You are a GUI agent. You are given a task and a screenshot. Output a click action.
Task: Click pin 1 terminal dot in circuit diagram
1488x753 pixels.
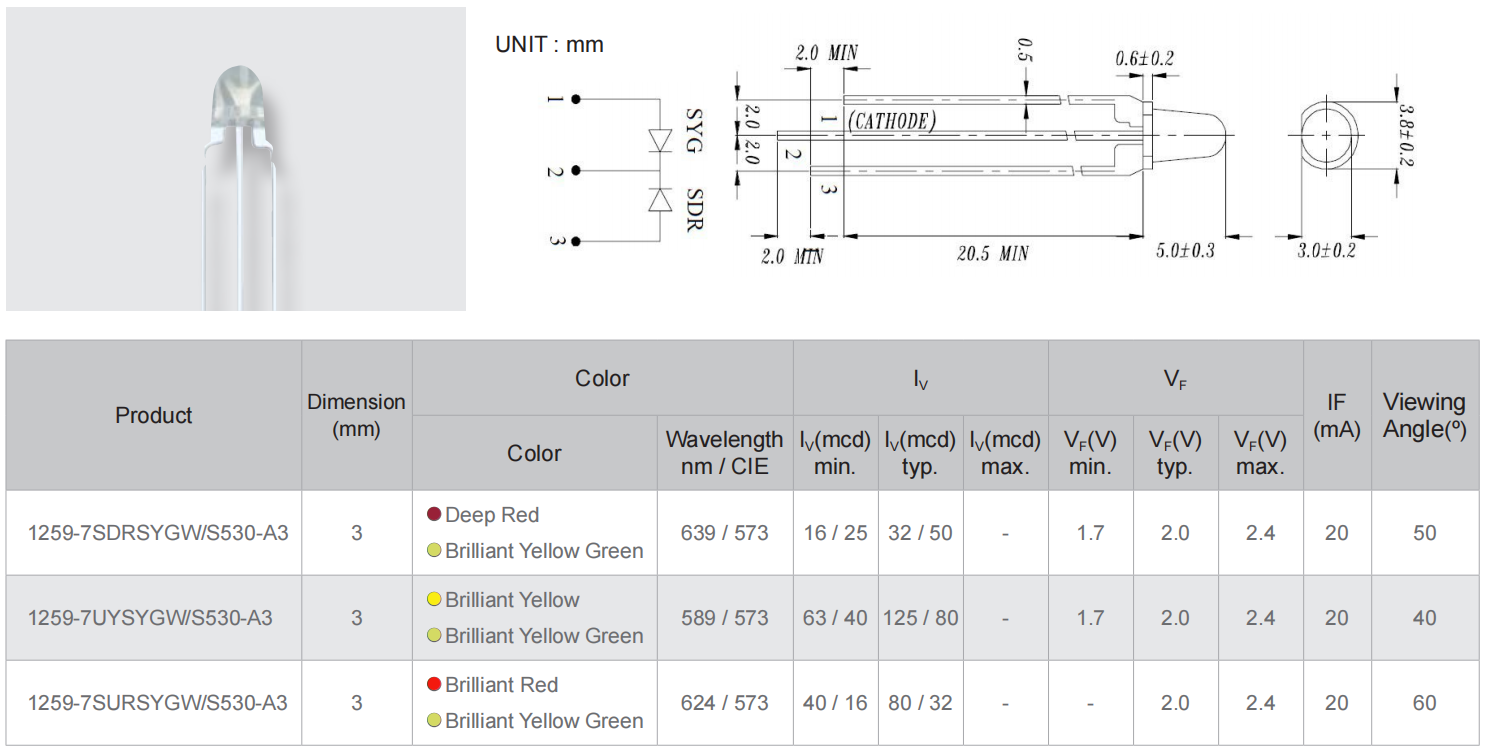[x=575, y=100]
